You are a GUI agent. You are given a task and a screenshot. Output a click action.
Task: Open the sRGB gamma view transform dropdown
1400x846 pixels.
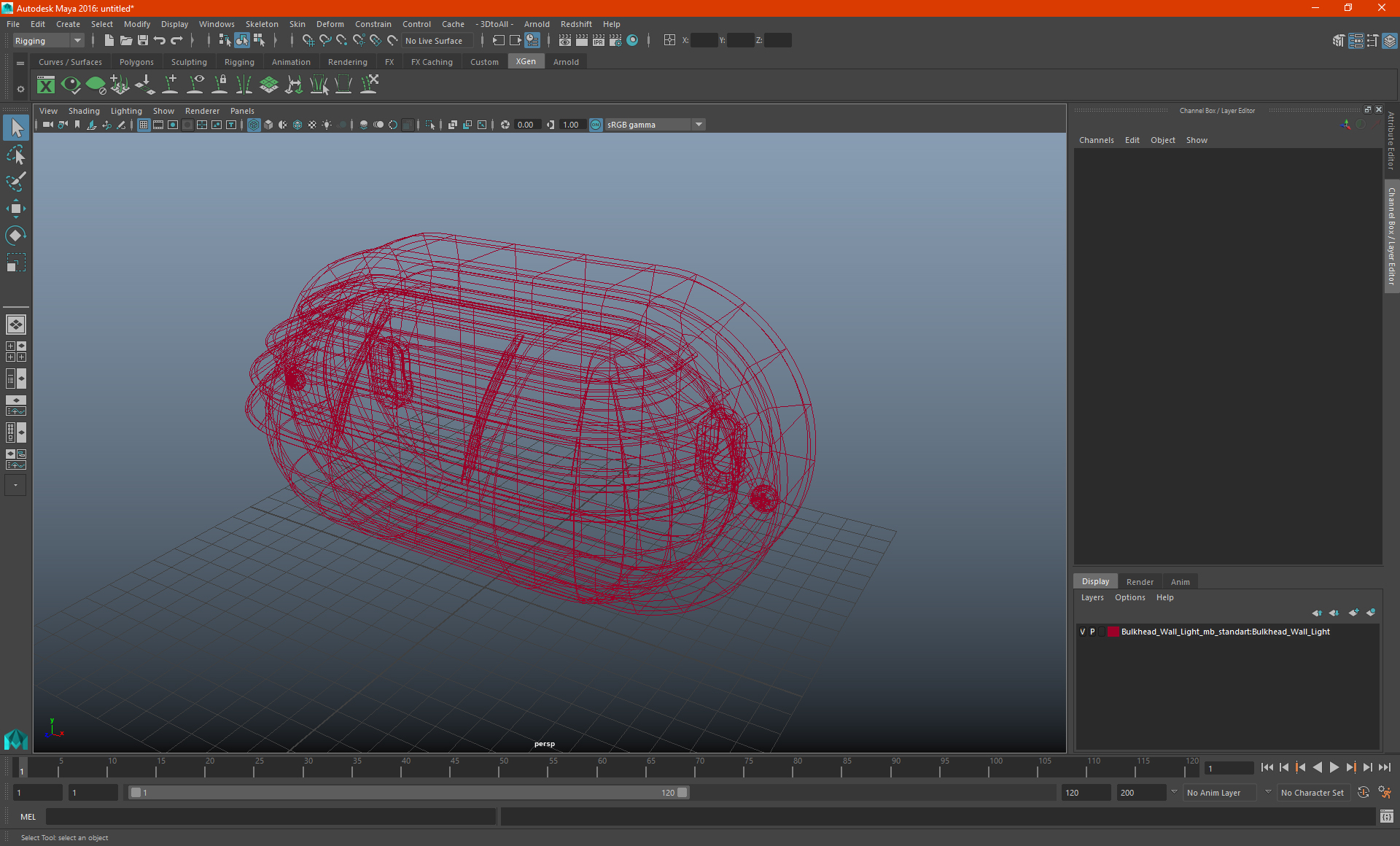(655, 125)
